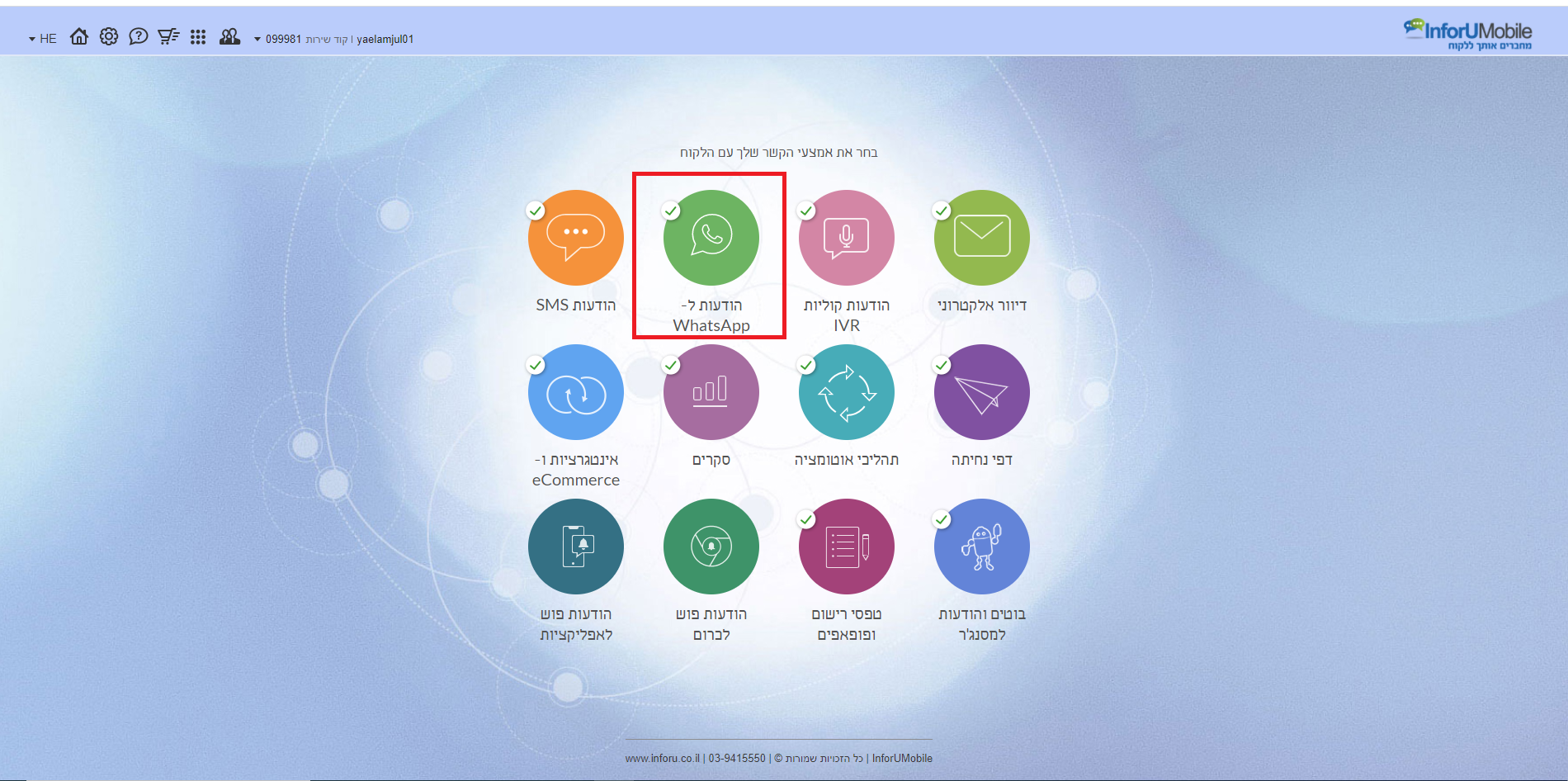Open the WhatsApp messages channel icon
The image size is (1568, 781).
coord(711,238)
